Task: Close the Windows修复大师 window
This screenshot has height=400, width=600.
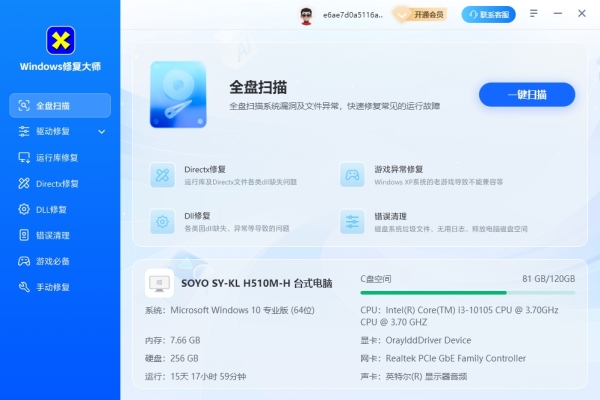Action: tap(582, 13)
